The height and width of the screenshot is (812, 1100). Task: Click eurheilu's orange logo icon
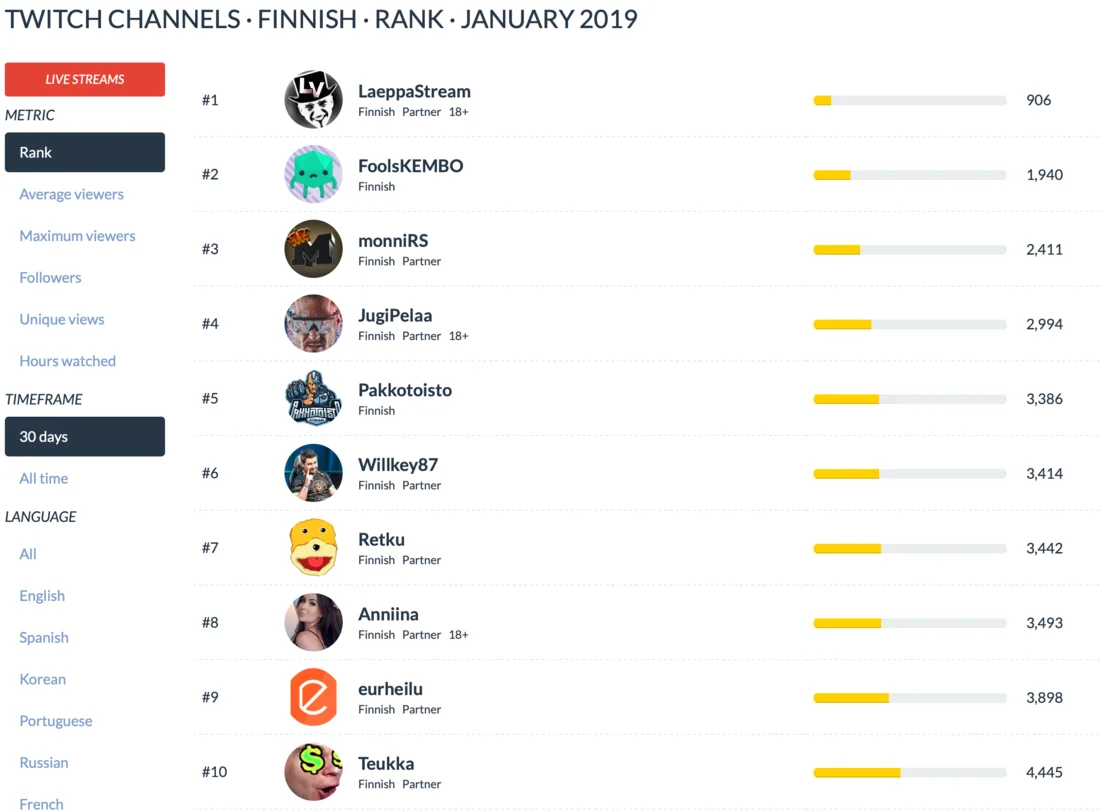(313, 697)
